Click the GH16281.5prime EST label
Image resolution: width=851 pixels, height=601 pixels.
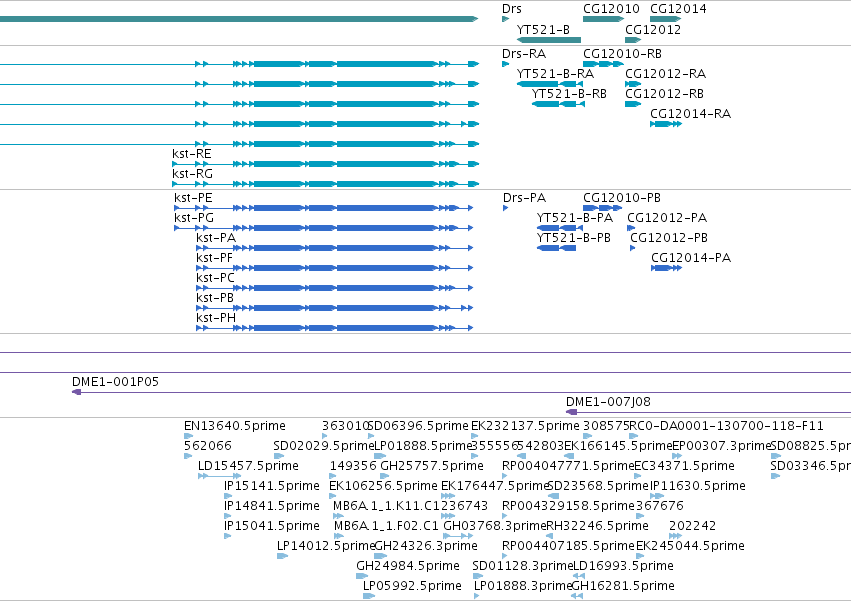click(623, 586)
